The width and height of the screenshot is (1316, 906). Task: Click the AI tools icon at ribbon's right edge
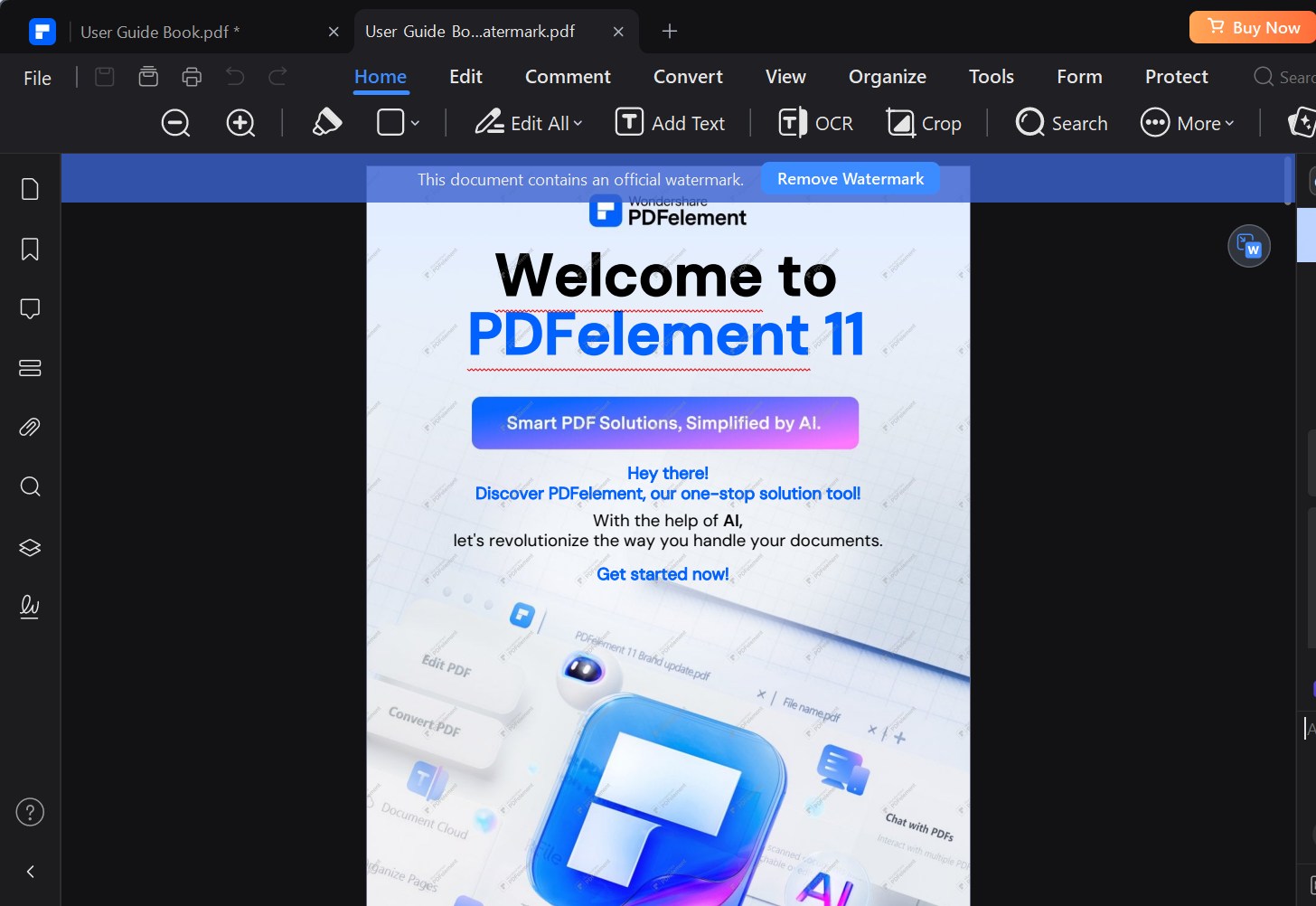tap(1302, 123)
